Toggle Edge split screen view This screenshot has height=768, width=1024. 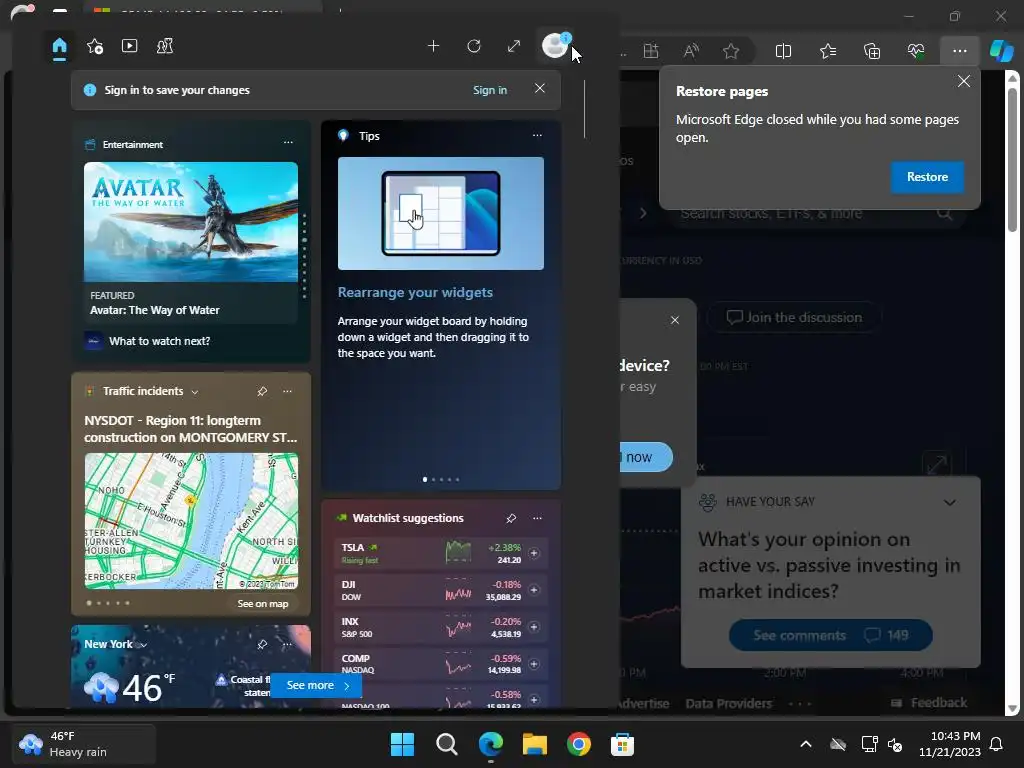click(783, 51)
